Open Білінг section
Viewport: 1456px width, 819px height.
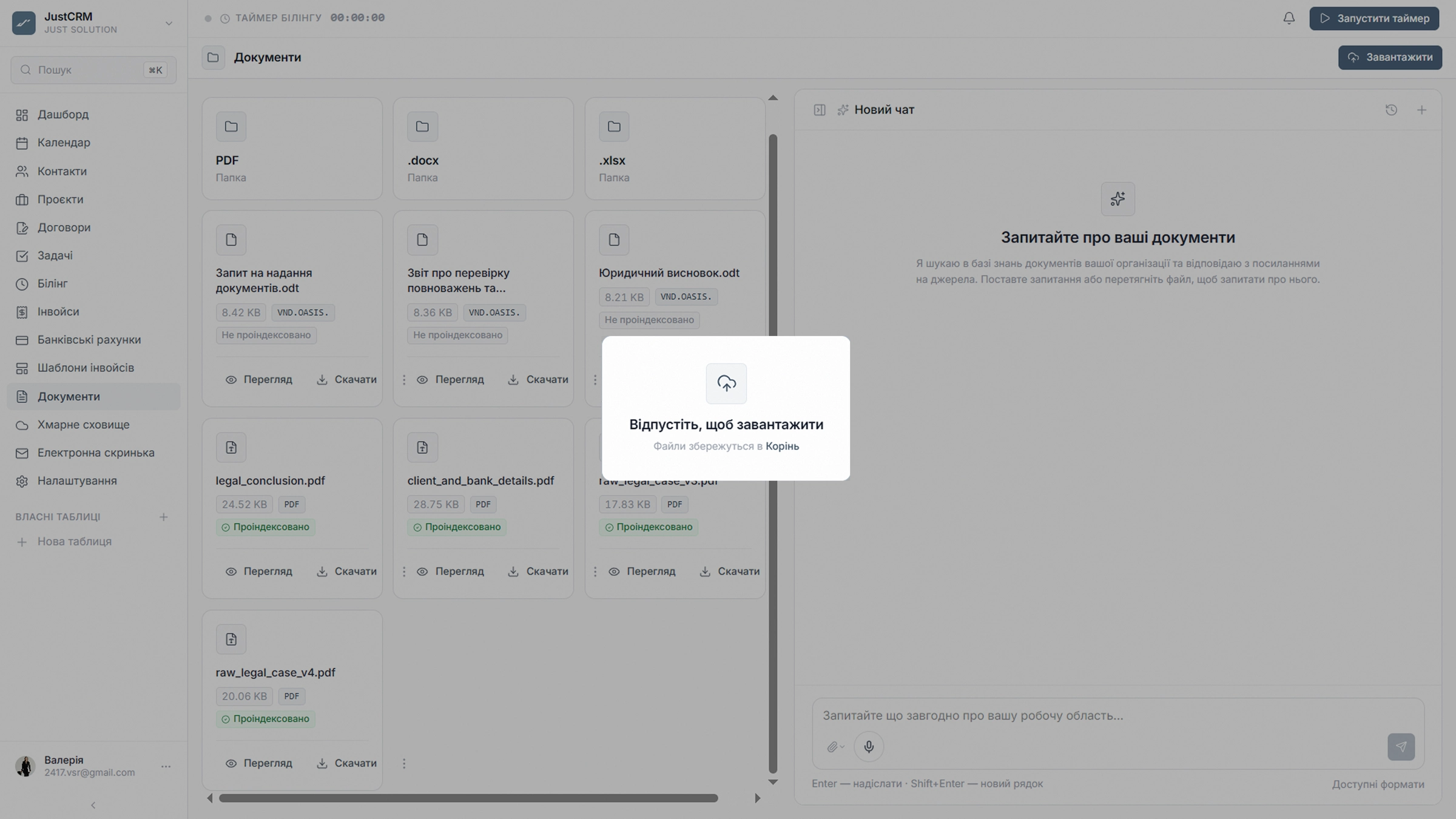[x=93, y=283]
